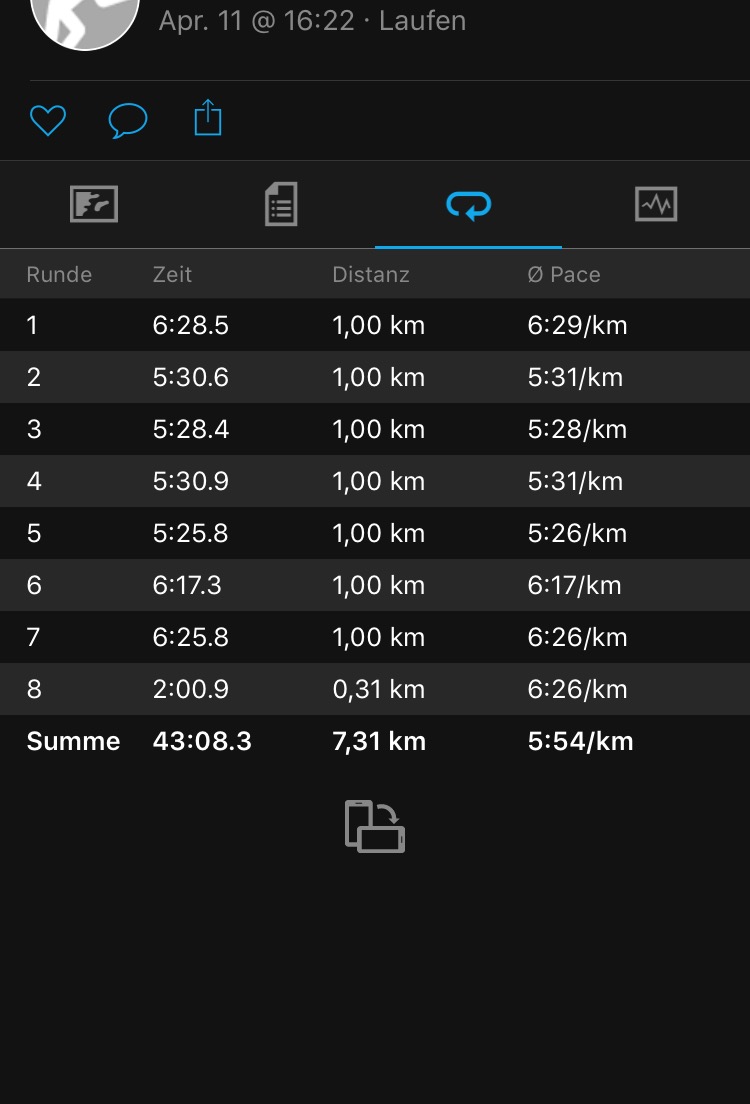Tap lap 6 pace 6:17/km
The width and height of the screenshot is (750, 1104).
point(574,585)
